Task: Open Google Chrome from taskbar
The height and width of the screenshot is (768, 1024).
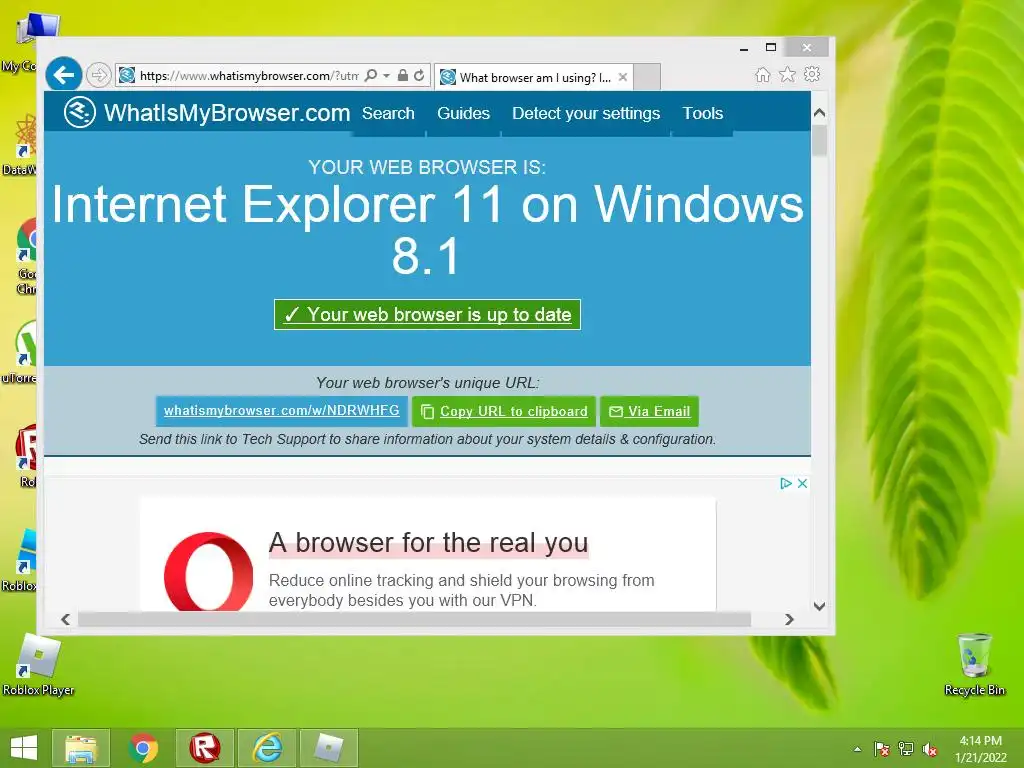Action: pos(144,748)
